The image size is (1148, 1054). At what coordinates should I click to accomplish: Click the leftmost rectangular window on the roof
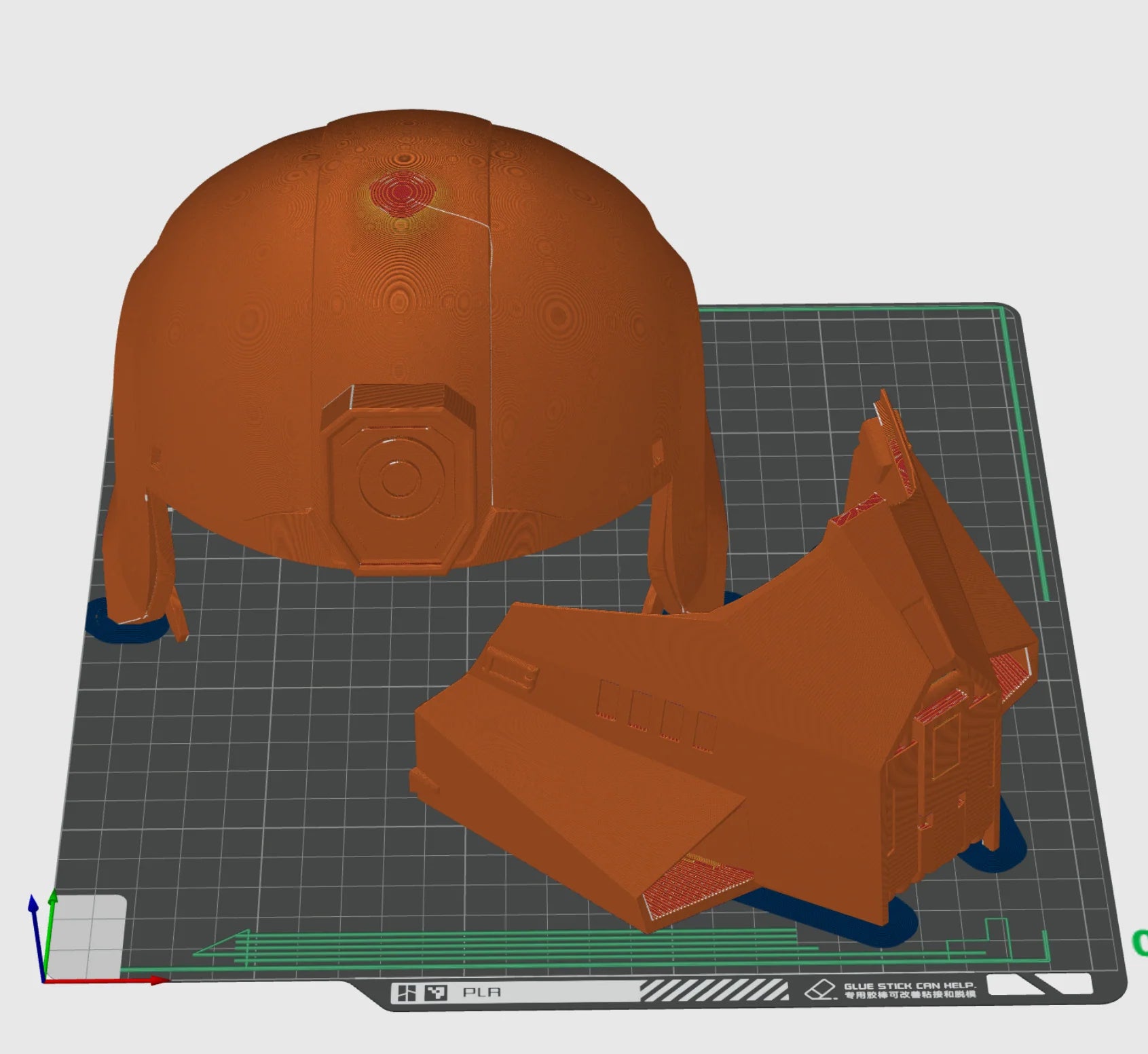coord(606,699)
